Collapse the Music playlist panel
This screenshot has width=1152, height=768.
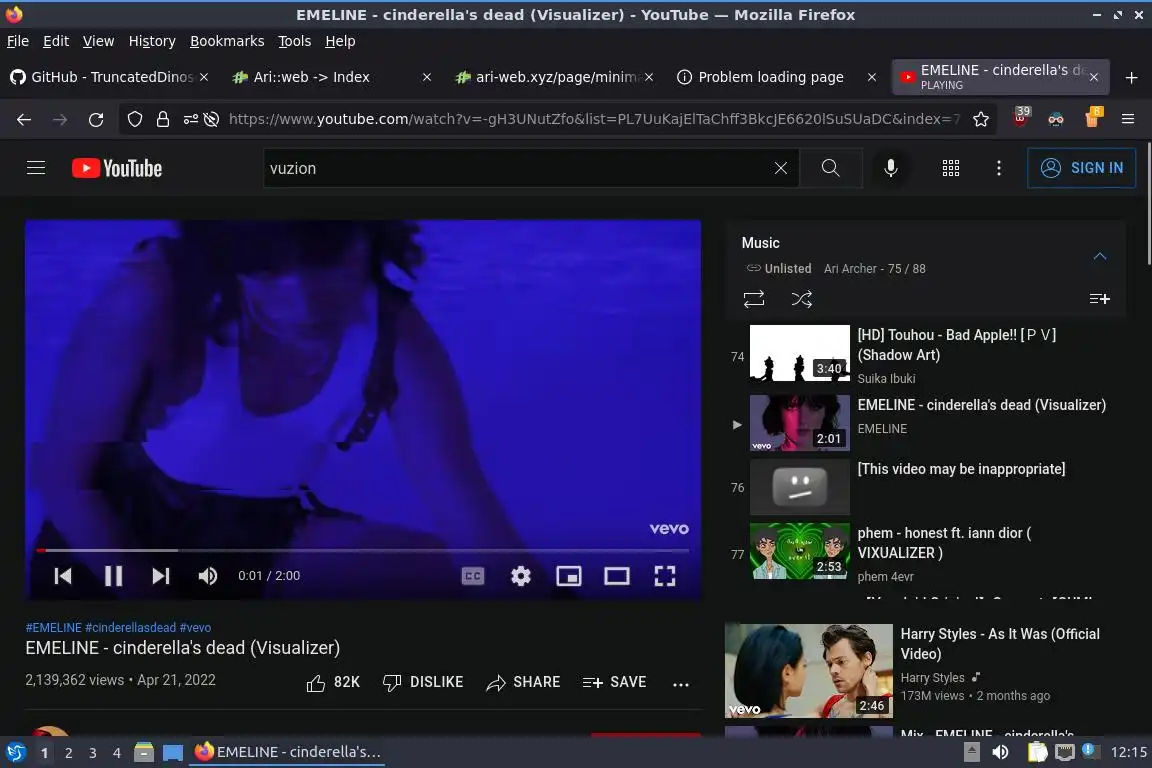(x=1100, y=256)
